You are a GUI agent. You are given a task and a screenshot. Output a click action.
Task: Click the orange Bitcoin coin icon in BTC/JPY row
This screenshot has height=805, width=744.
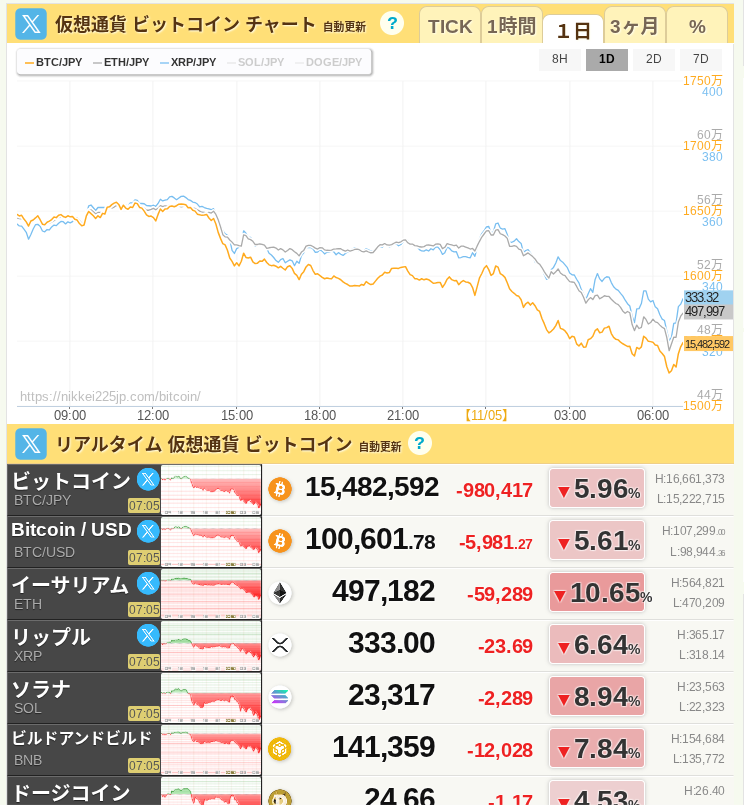point(280,489)
